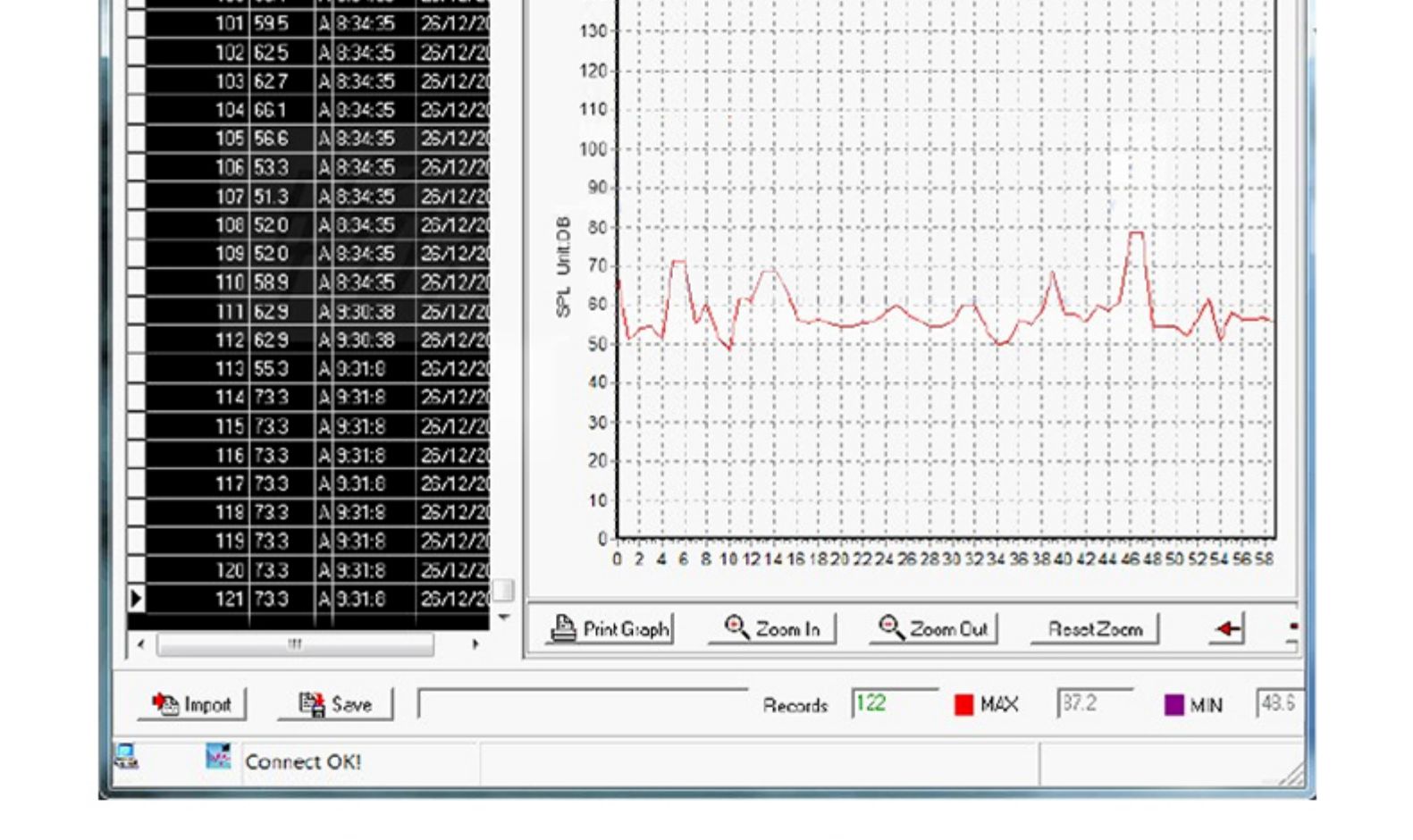Click the 8:34:35 time in row 102
This screenshot has width=1413, height=840.
tap(365, 53)
